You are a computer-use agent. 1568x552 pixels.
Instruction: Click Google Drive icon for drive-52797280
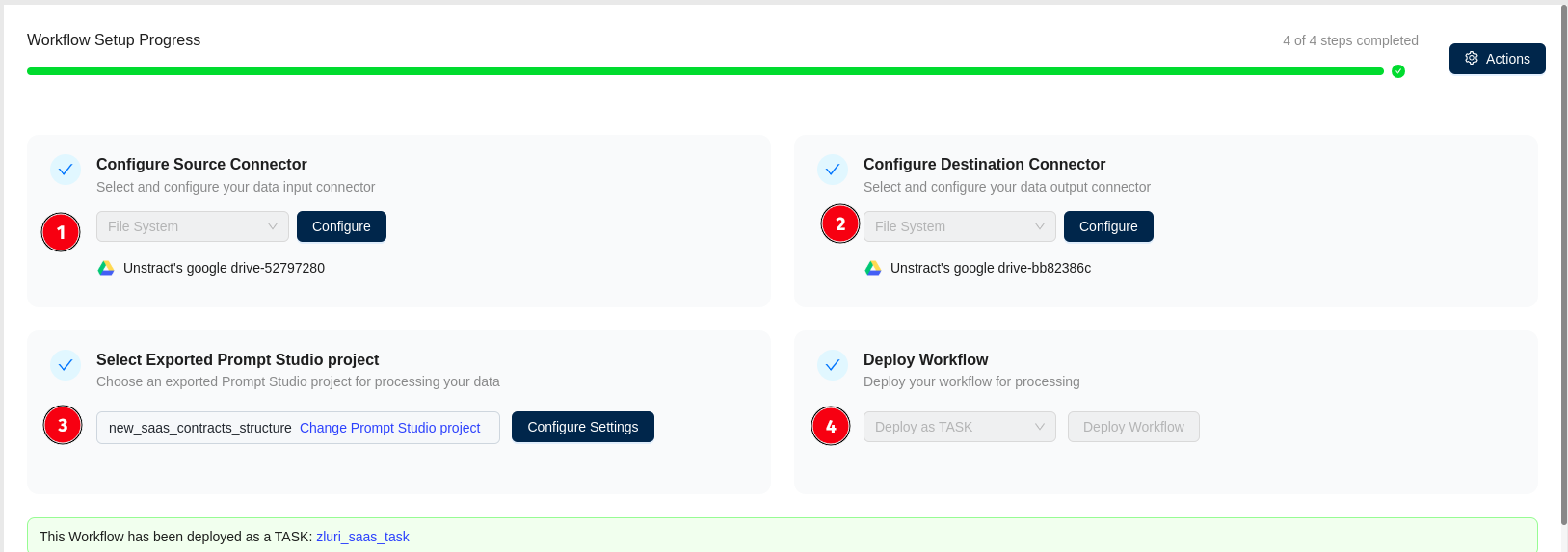[x=106, y=268]
